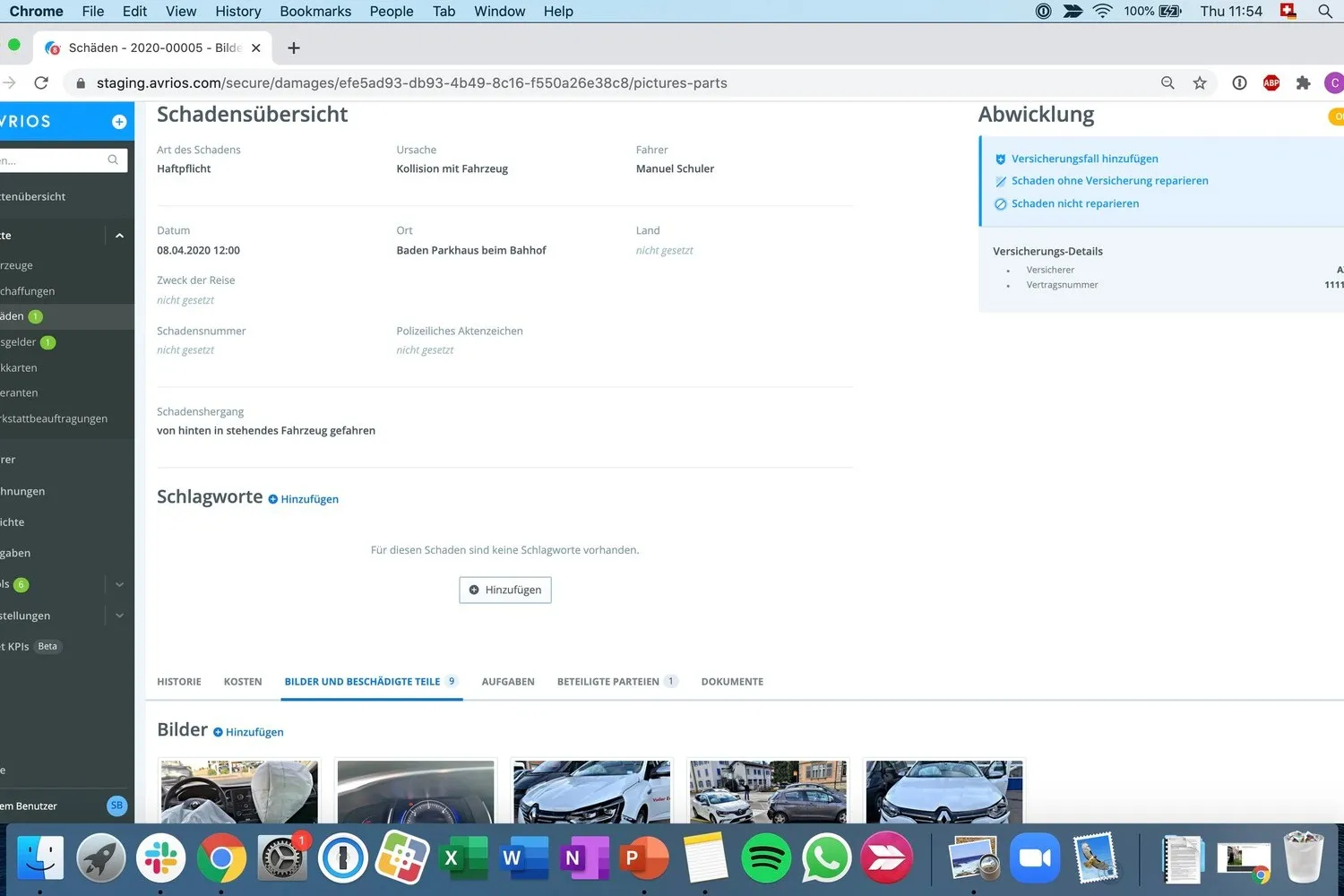Open the parking lot cars picture thumbnail
This screenshot has width=1344, height=896.
[768, 791]
